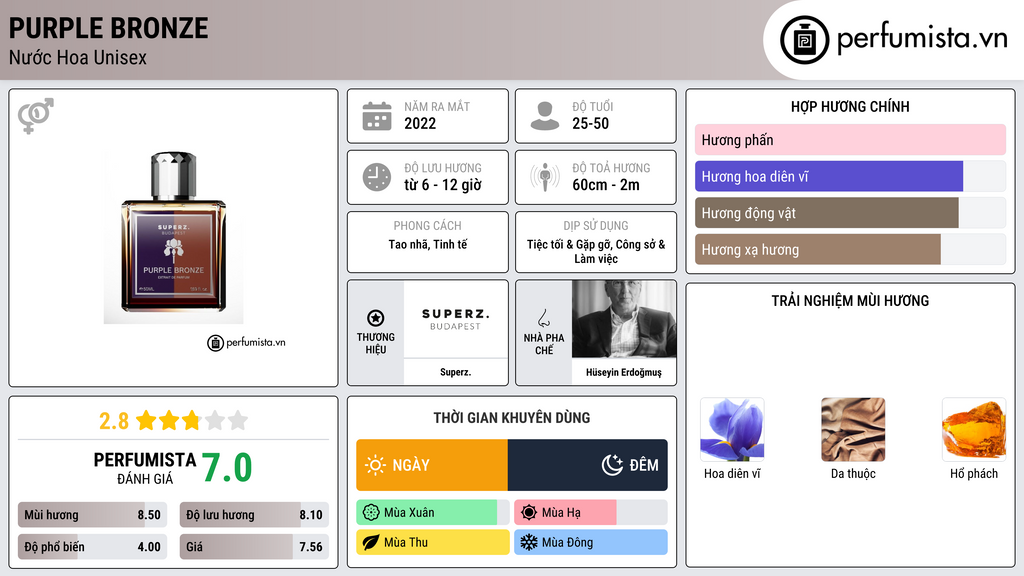Click the snowflake icon next to Mùa Đông

tap(529, 542)
